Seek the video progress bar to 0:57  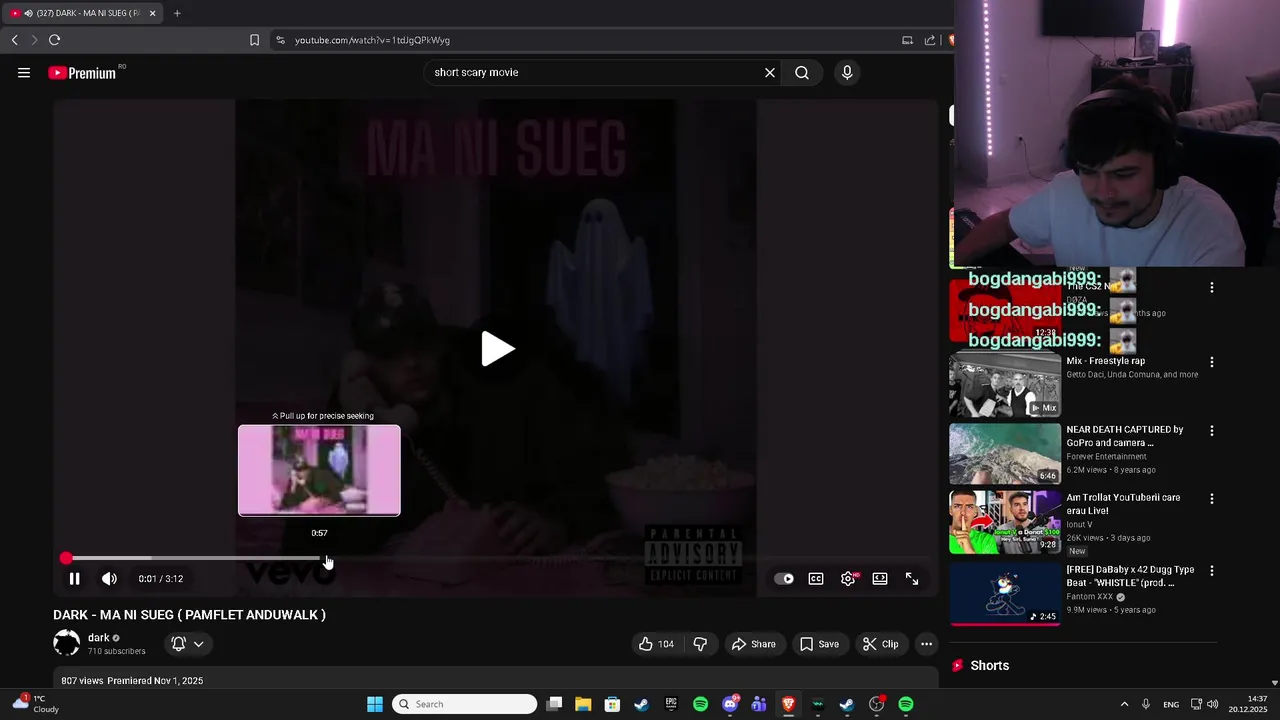coord(320,558)
